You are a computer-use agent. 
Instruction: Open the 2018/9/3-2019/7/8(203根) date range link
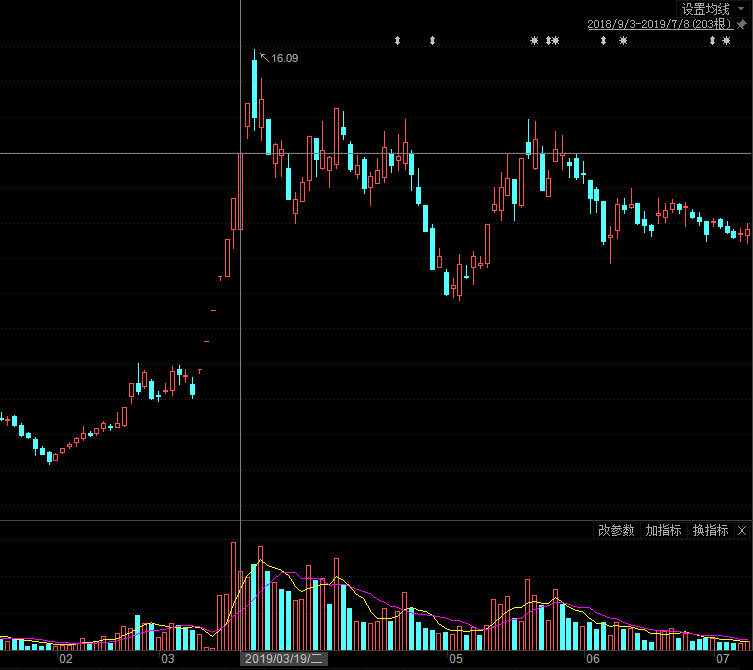[660, 24]
